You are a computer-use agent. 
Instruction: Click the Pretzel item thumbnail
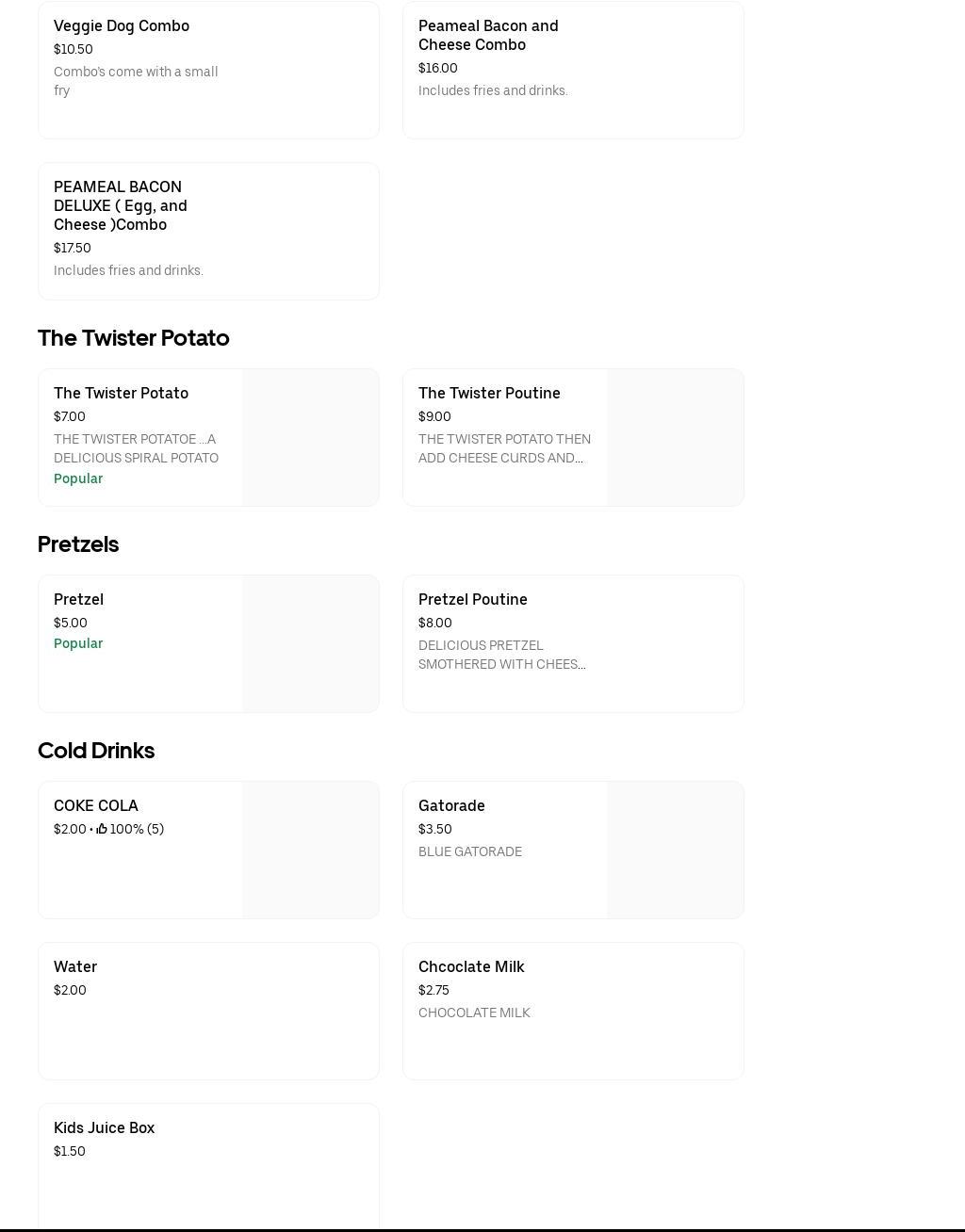[x=310, y=643]
